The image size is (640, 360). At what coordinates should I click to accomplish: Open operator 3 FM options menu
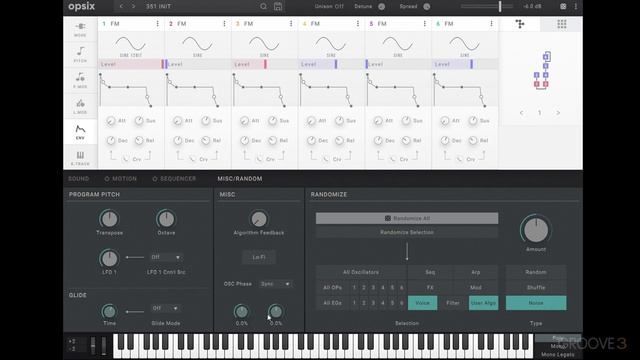coord(291,24)
